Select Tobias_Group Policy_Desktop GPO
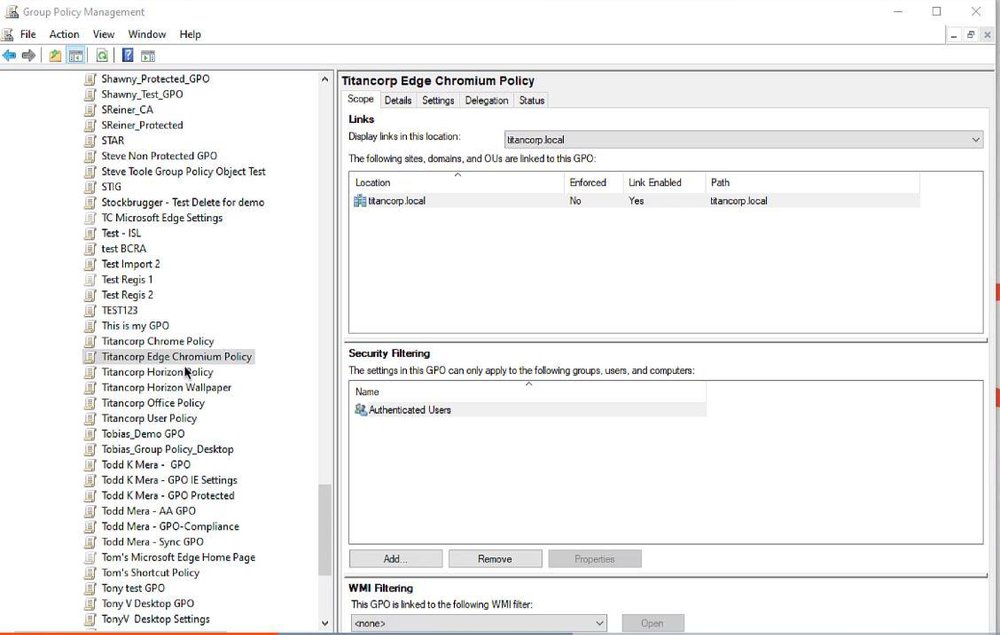Image resolution: width=1000 pixels, height=635 pixels. pyautogui.click(x=168, y=449)
